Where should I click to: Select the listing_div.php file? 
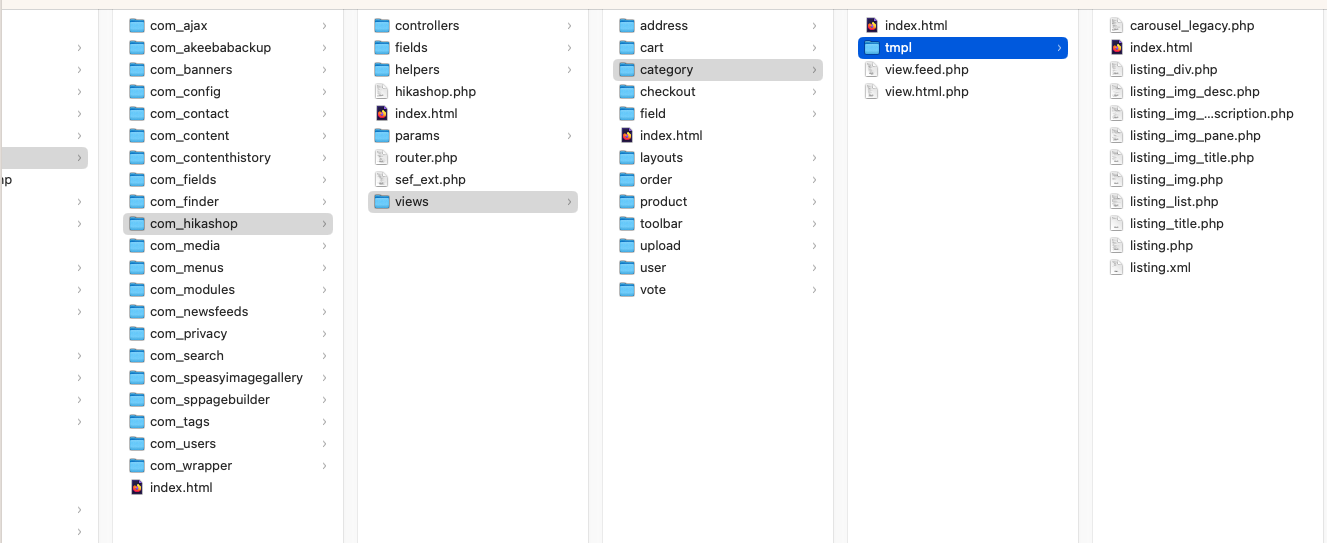click(x=1173, y=70)
